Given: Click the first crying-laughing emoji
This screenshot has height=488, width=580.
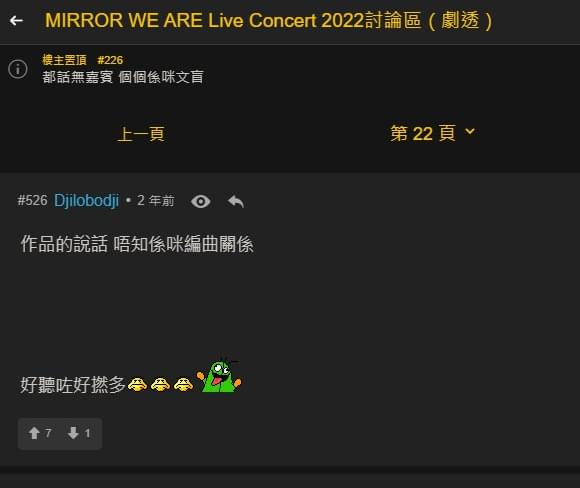Looking at the screenshot, I should point(137,384).
